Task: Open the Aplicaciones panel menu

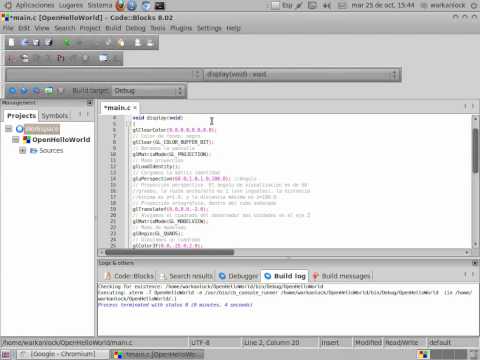Action: [35, 5]
